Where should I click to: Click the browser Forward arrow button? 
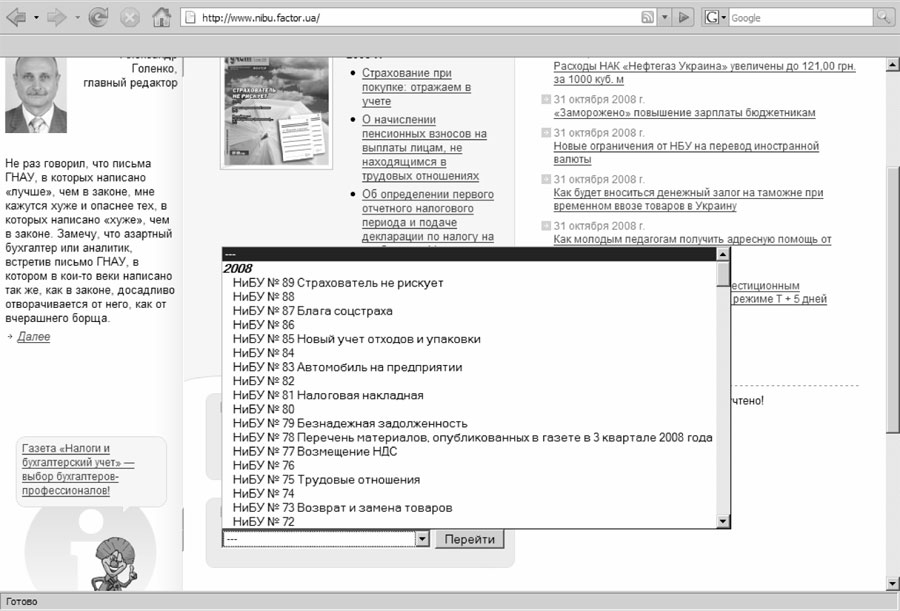57,17
